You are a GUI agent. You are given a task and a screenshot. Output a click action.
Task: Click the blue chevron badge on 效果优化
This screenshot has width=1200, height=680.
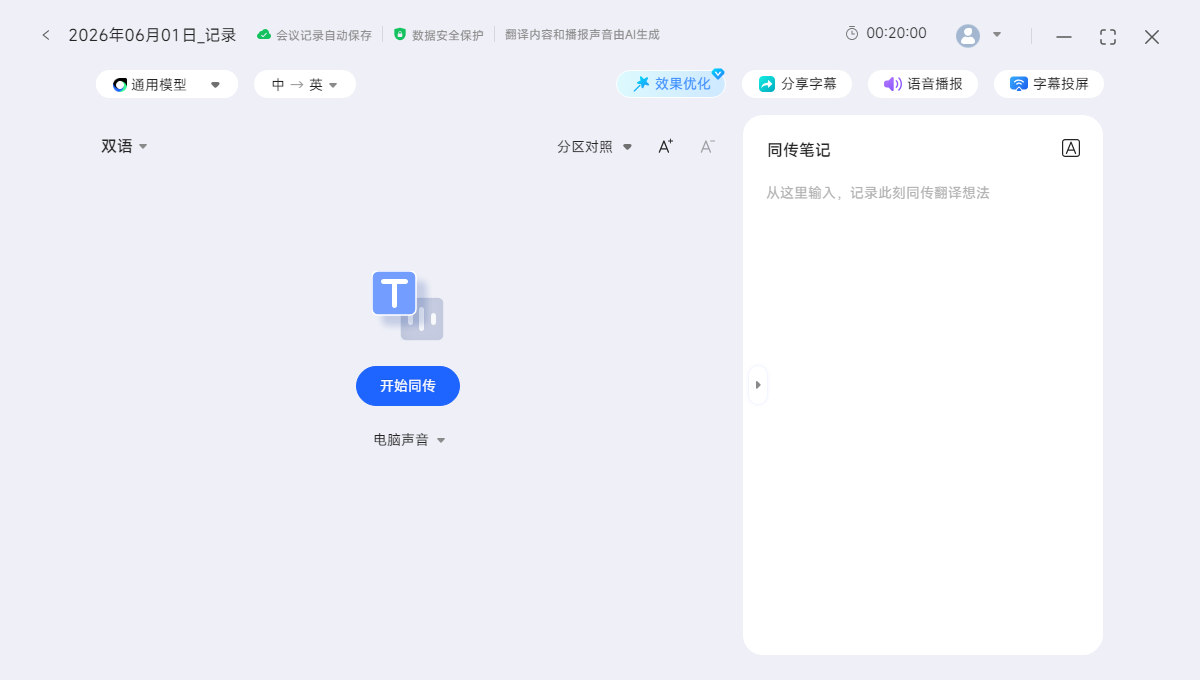click(x=718, y=73)
